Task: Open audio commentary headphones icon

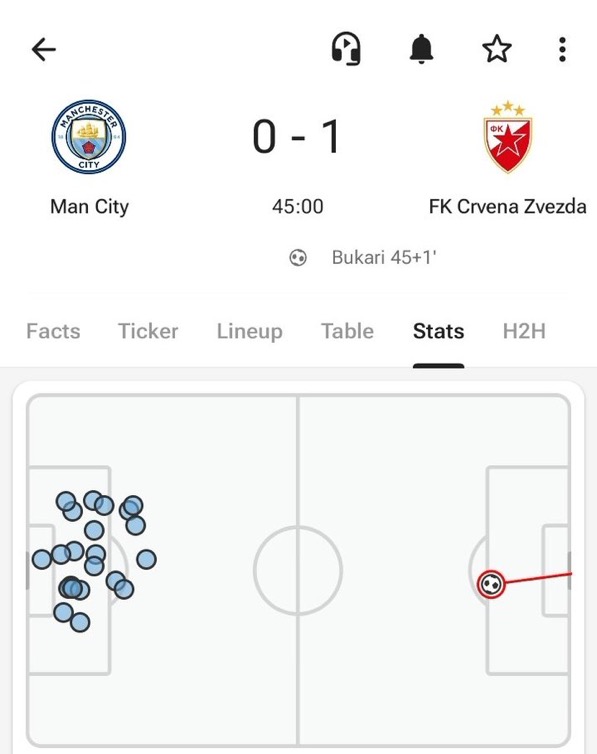Action: [346, 49]
